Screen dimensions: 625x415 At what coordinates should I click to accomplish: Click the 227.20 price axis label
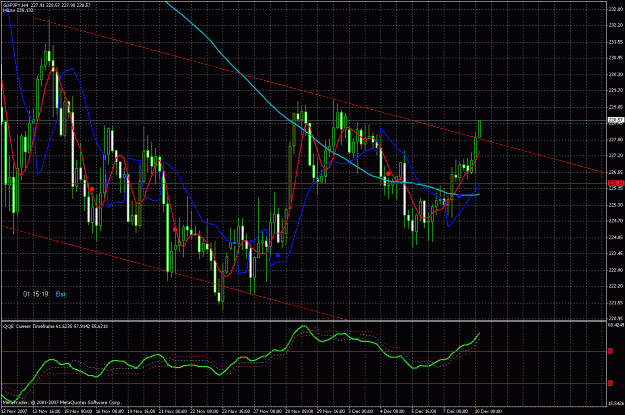tap(615, 156)
